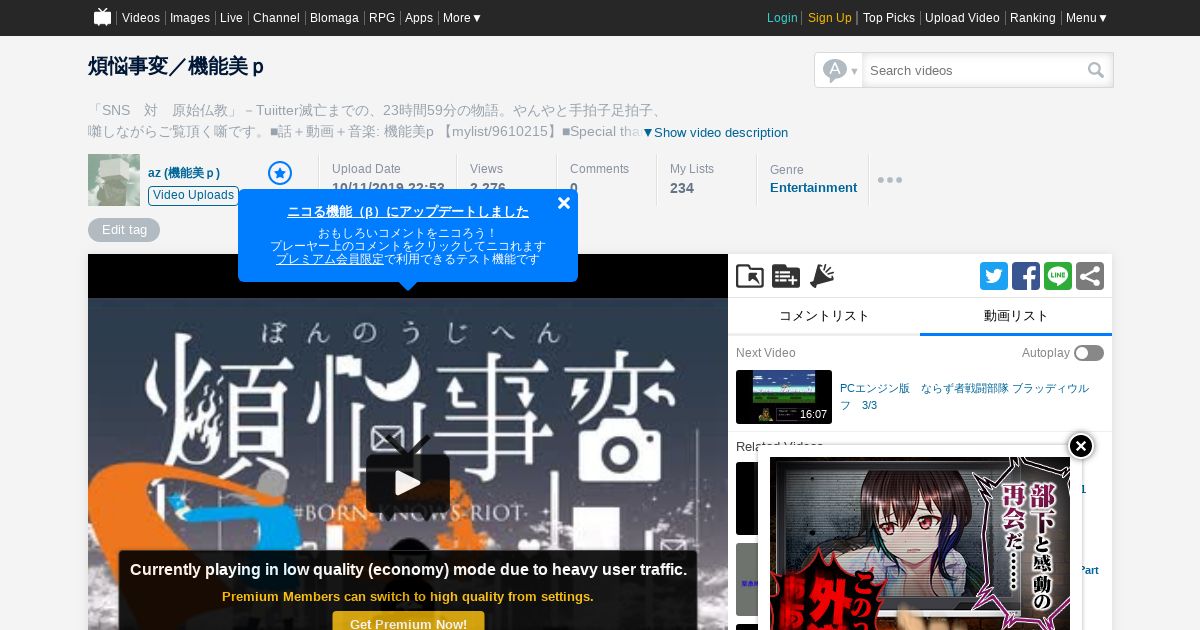
Task: Click the video title 煩悩事変／機能美ｐ
Action: point(176,66)
